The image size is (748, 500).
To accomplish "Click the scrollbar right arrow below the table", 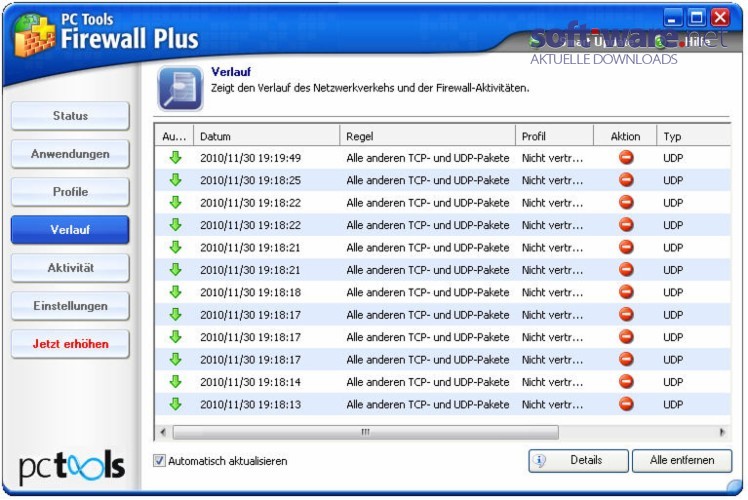I will [x=722, y=432].
